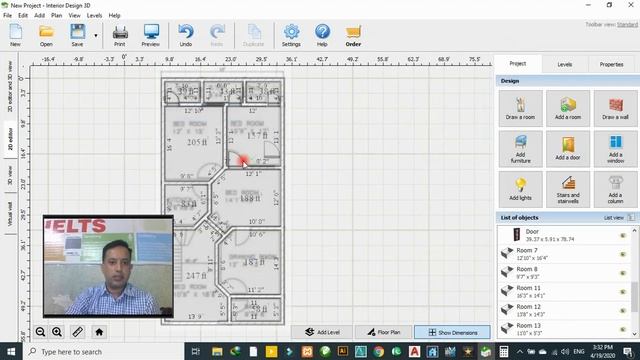Click the taskbar search box
The image size is (640, 360).
[x=104, y=351]
